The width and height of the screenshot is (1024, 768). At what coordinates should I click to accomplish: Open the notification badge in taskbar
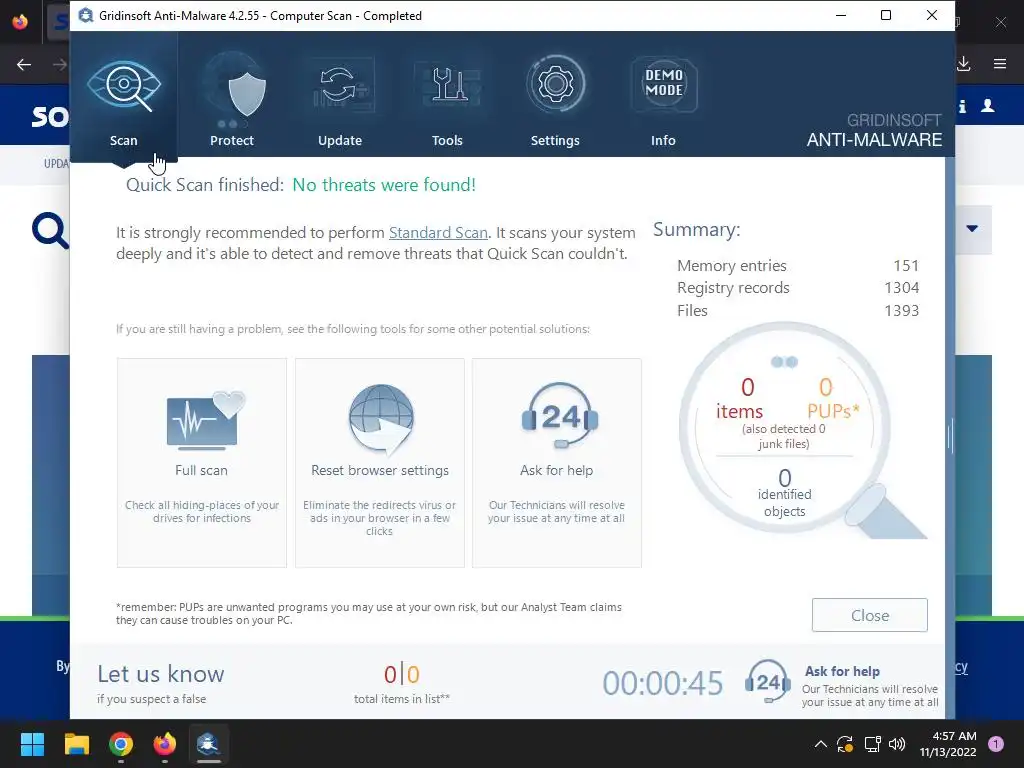(996, 744)
